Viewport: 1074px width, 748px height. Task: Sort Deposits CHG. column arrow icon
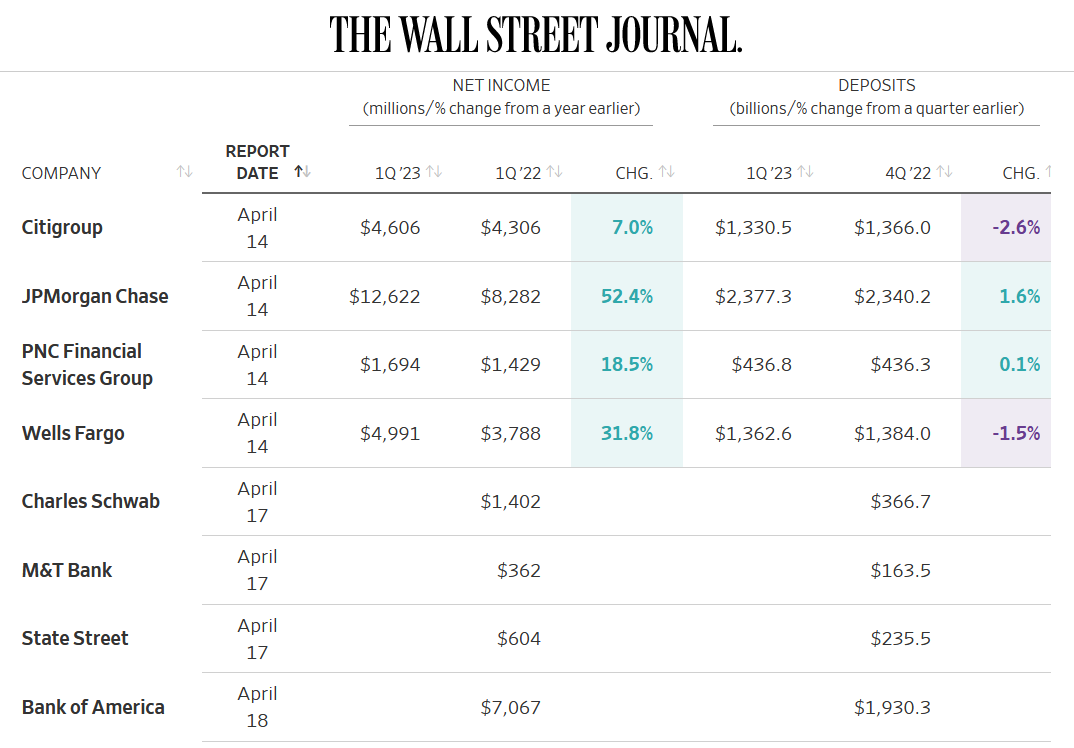1048,171
